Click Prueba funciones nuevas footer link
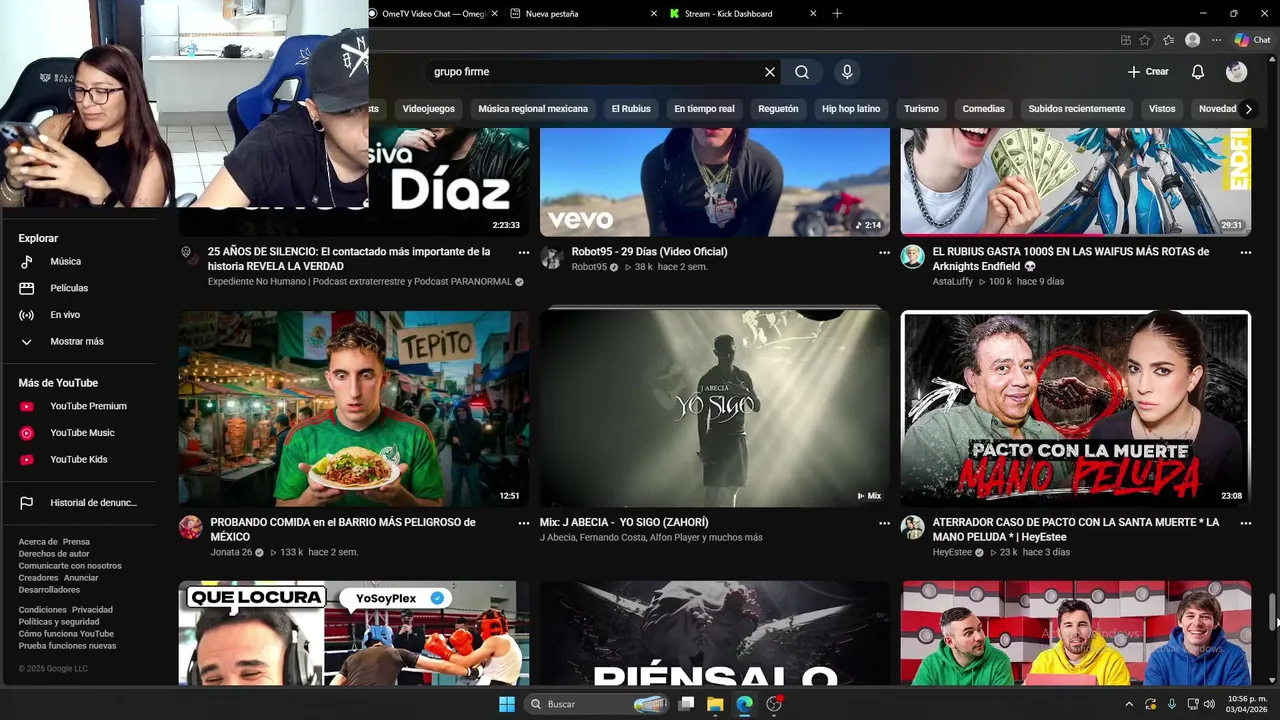The height and width of the screenshot is (720, 1280). tap(67, 646)
